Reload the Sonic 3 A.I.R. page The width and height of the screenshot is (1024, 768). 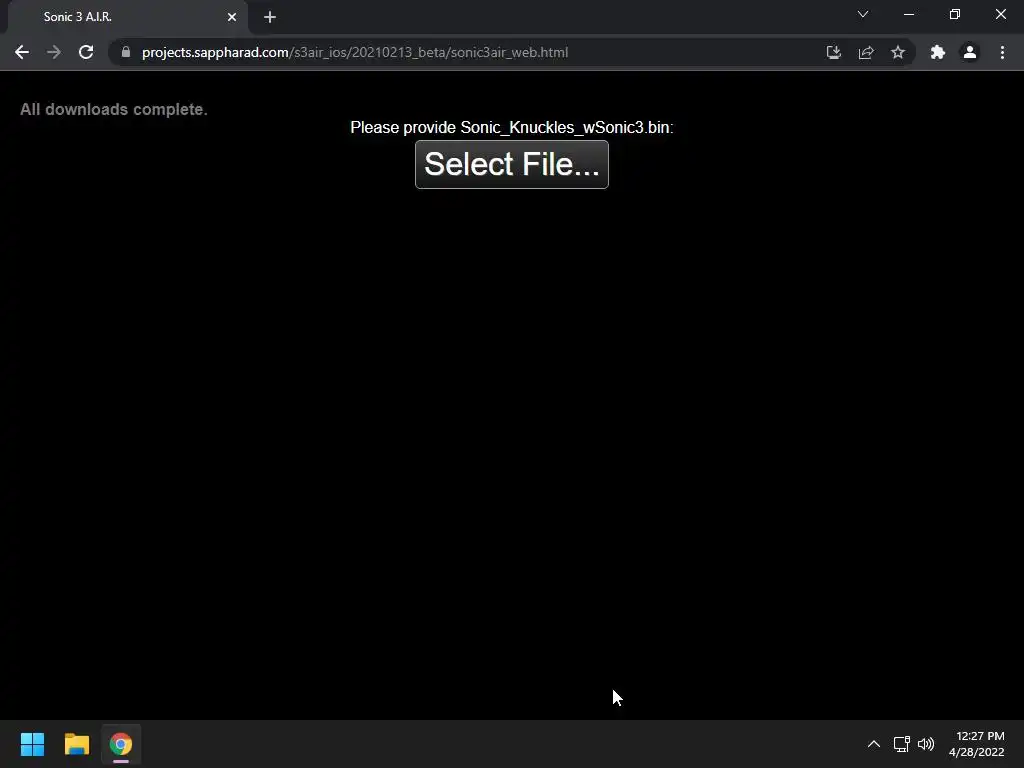point(86,52)
